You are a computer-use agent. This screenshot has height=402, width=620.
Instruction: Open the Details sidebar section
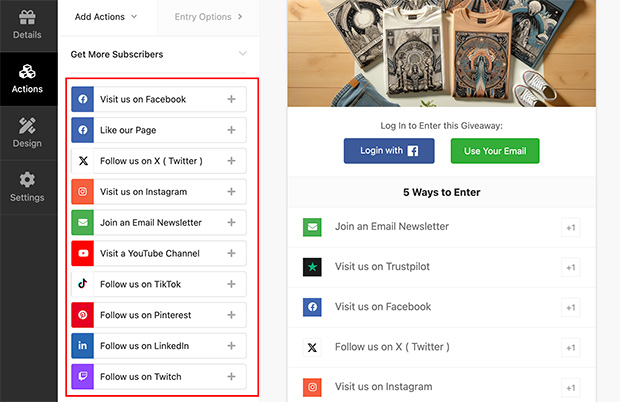(x=27, y=25)
